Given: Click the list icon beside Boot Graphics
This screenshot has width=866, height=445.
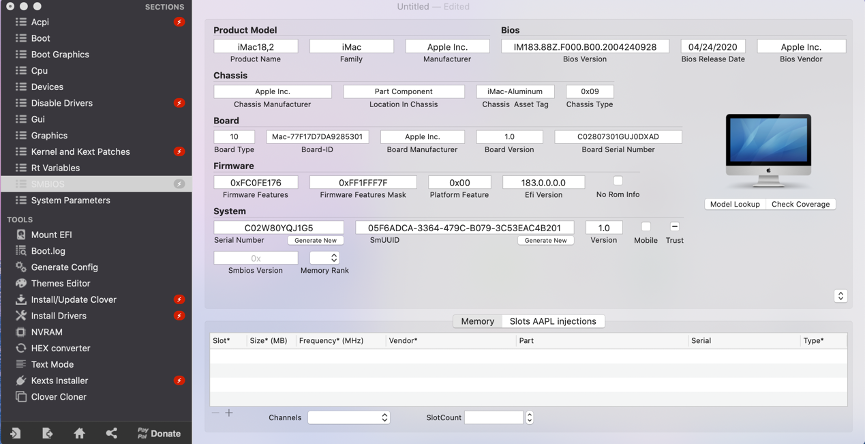Looking at the screenshot, I should [x=21, y=54].
